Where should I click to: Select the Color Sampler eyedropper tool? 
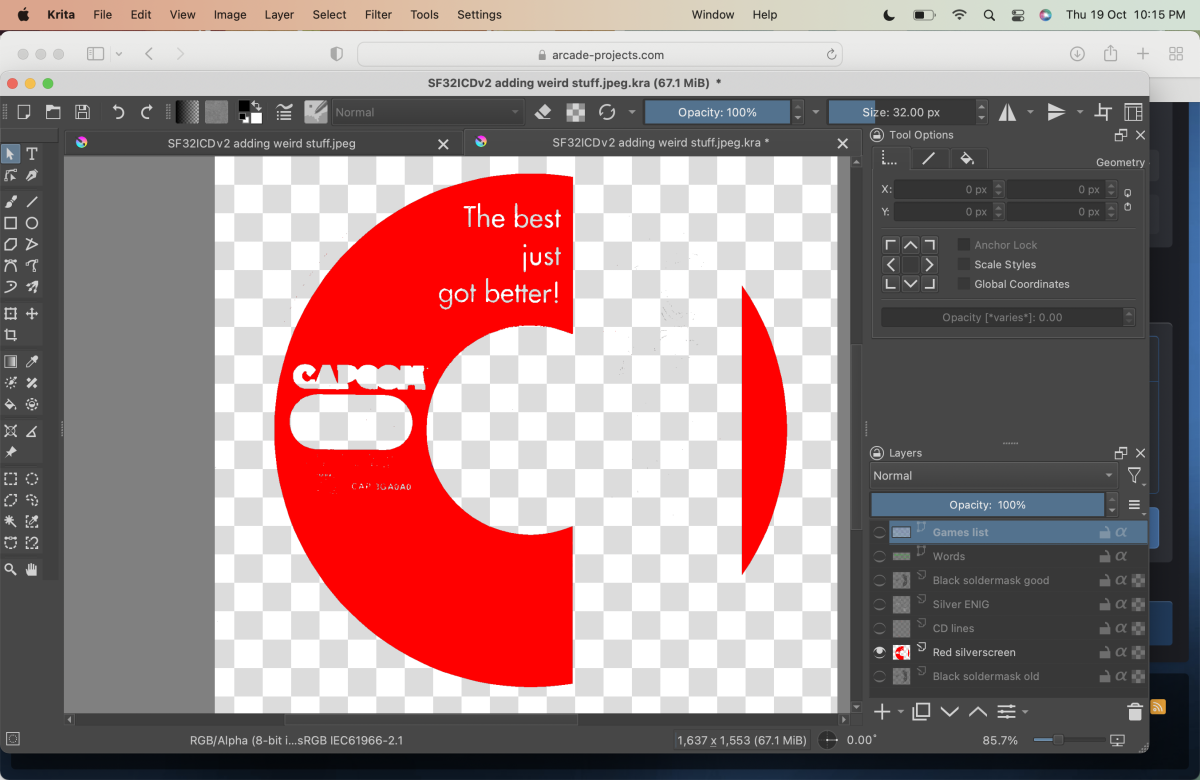(32, 361)
